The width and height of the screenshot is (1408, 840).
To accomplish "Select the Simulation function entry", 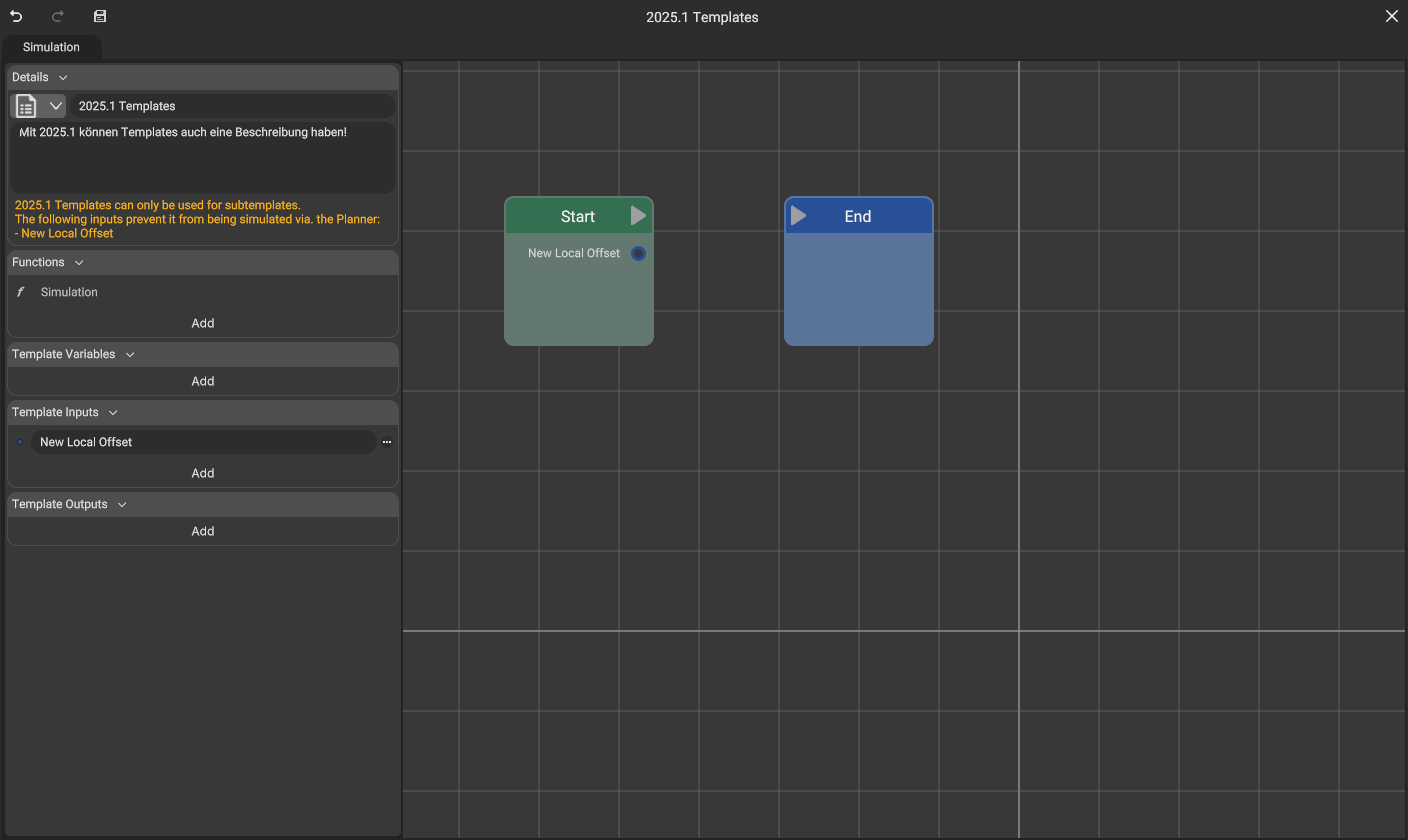I will 69,292.
